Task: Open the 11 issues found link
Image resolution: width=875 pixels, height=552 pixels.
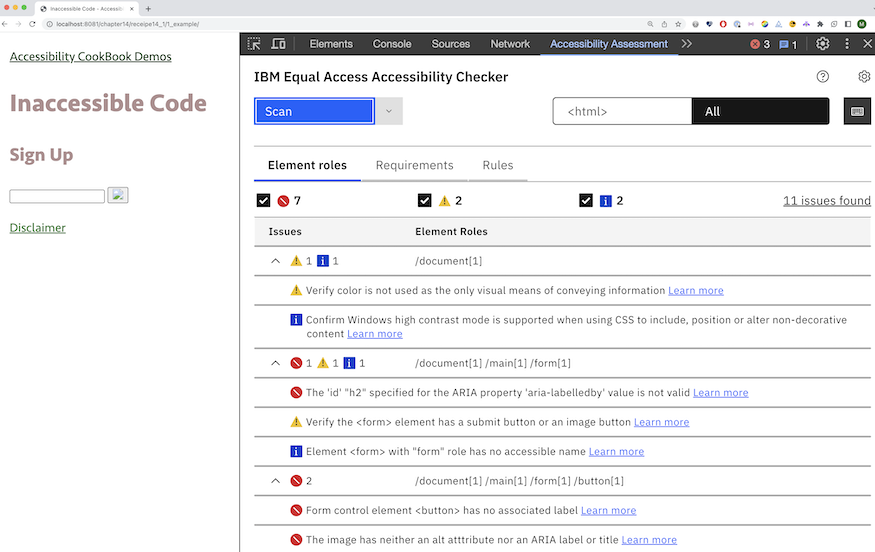Action: pos(826,200)
